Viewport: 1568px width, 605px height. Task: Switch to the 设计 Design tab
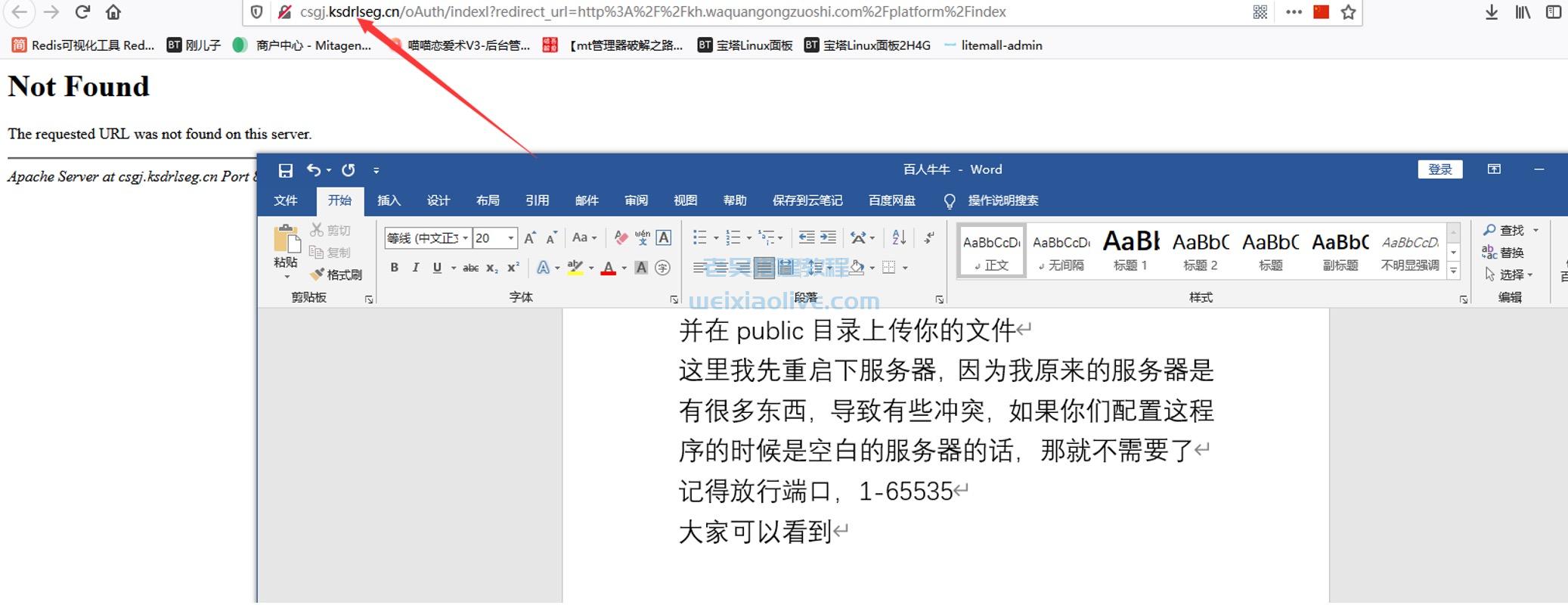pyautogui.click(x=438, y=200)
